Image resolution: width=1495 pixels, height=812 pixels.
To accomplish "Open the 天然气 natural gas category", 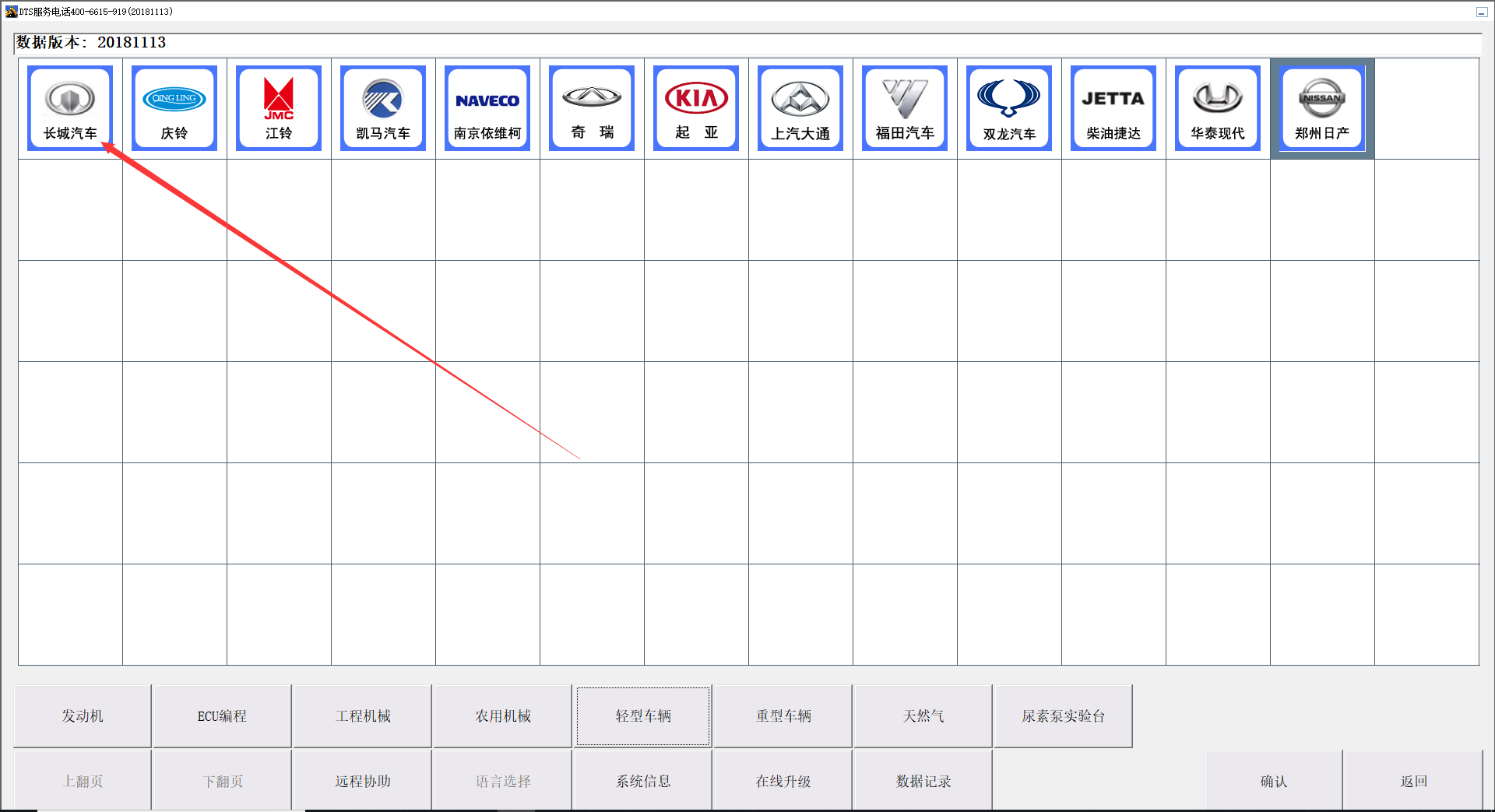I will tap(923, 716).
